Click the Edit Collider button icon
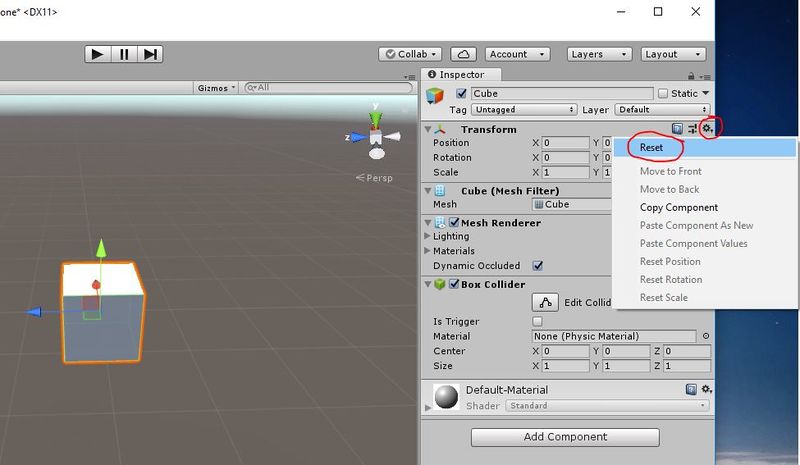Image resolution: width=800 pixels, height=465 pixels. click(x=545, y=303)
